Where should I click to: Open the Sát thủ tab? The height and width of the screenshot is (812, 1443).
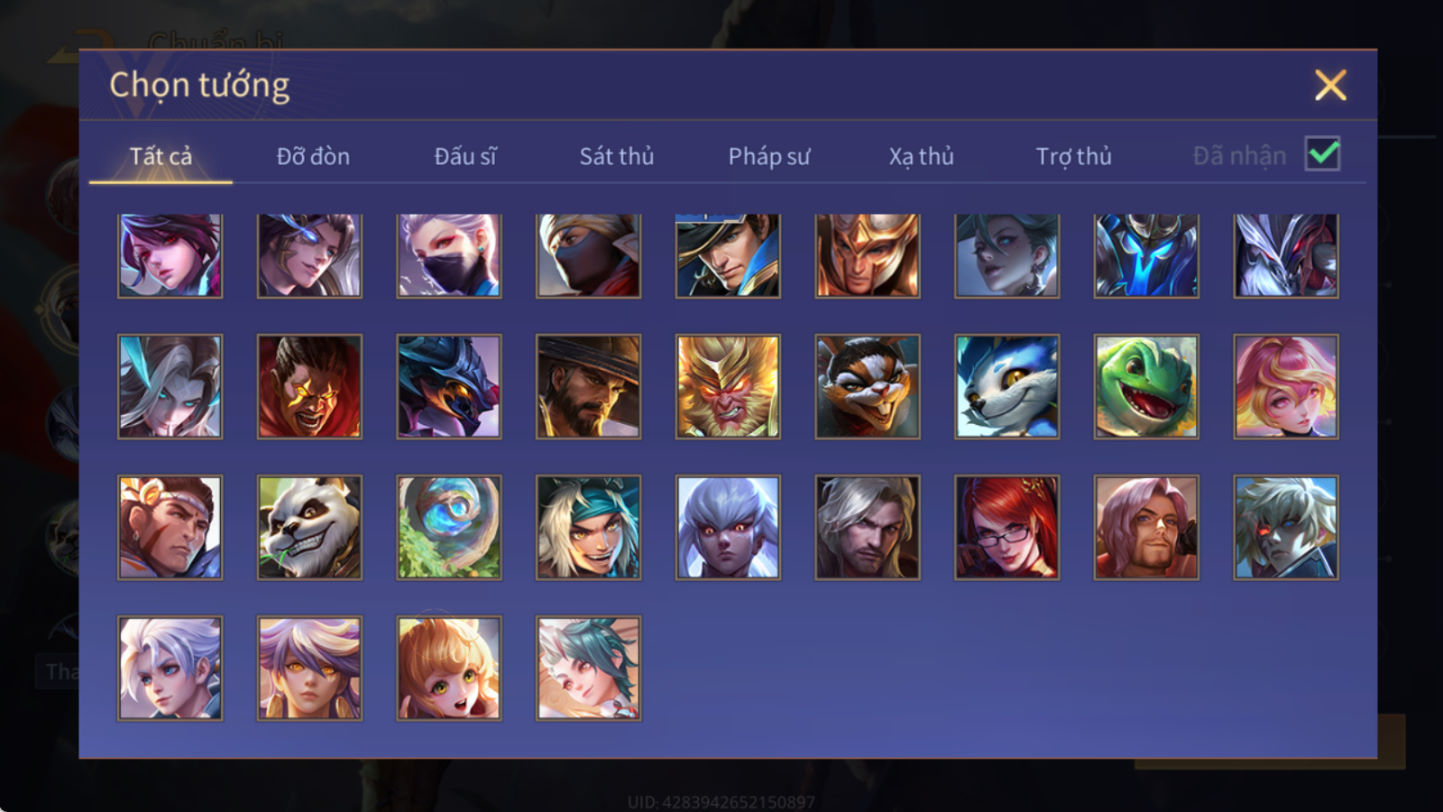tap(617, 156)
